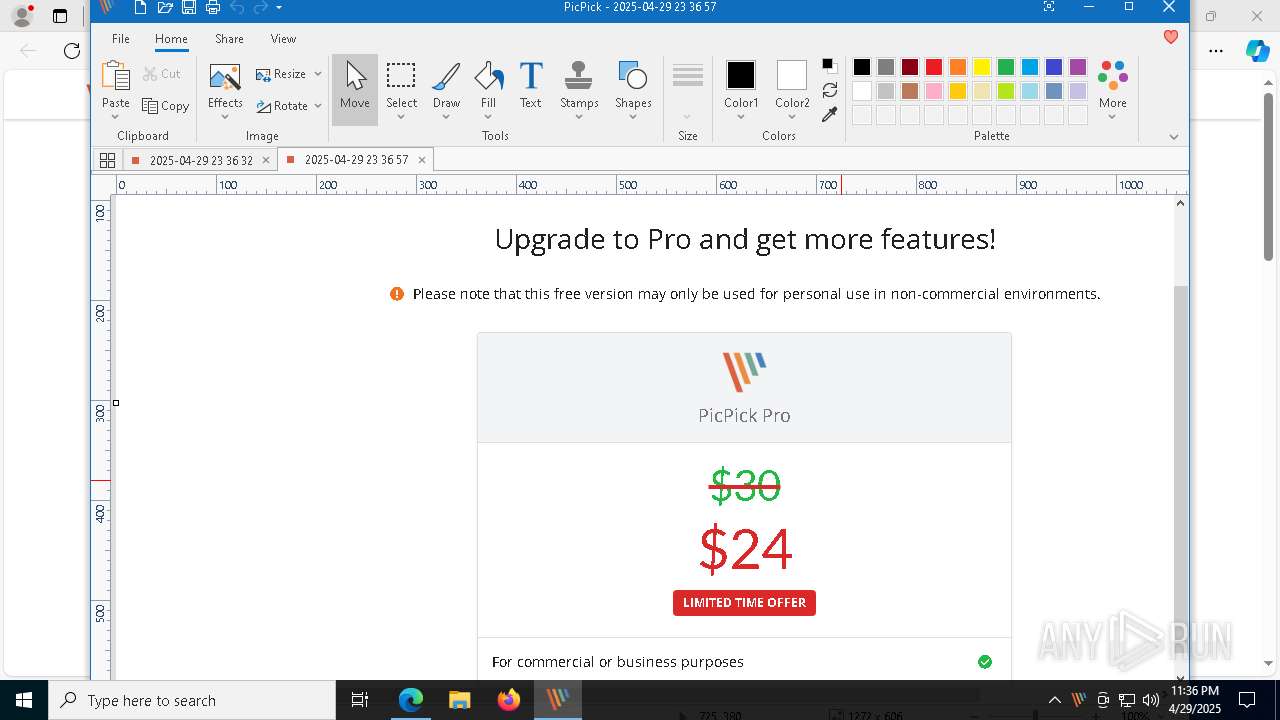This screenshot has height=720, width=1280.
Task: Pick the pink palette color
Action: coord(934,91)
